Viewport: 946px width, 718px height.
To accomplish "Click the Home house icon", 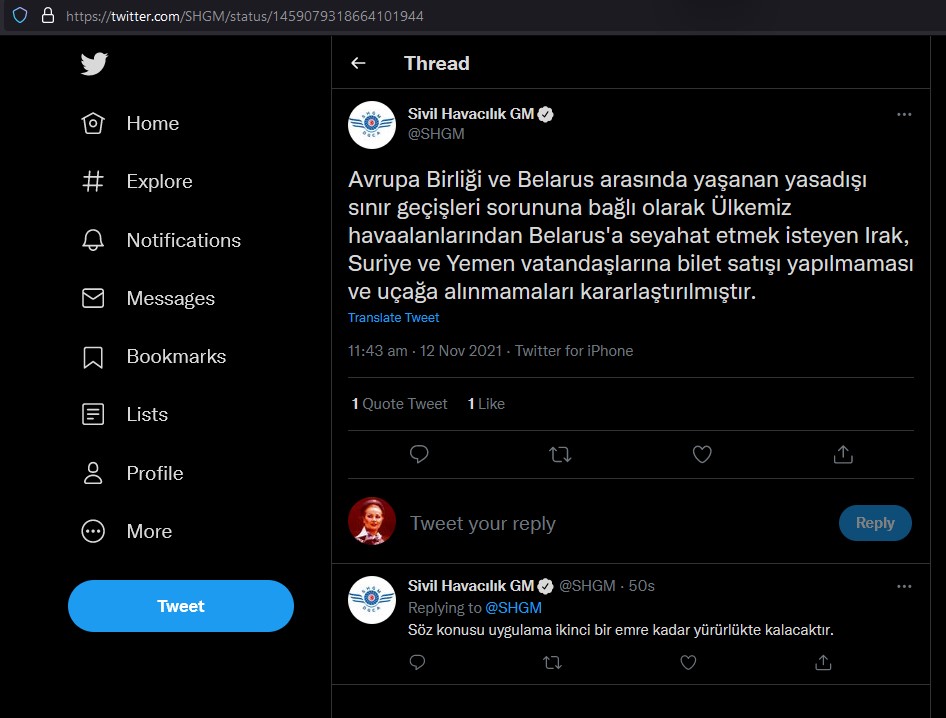I will tap(93, 123).
